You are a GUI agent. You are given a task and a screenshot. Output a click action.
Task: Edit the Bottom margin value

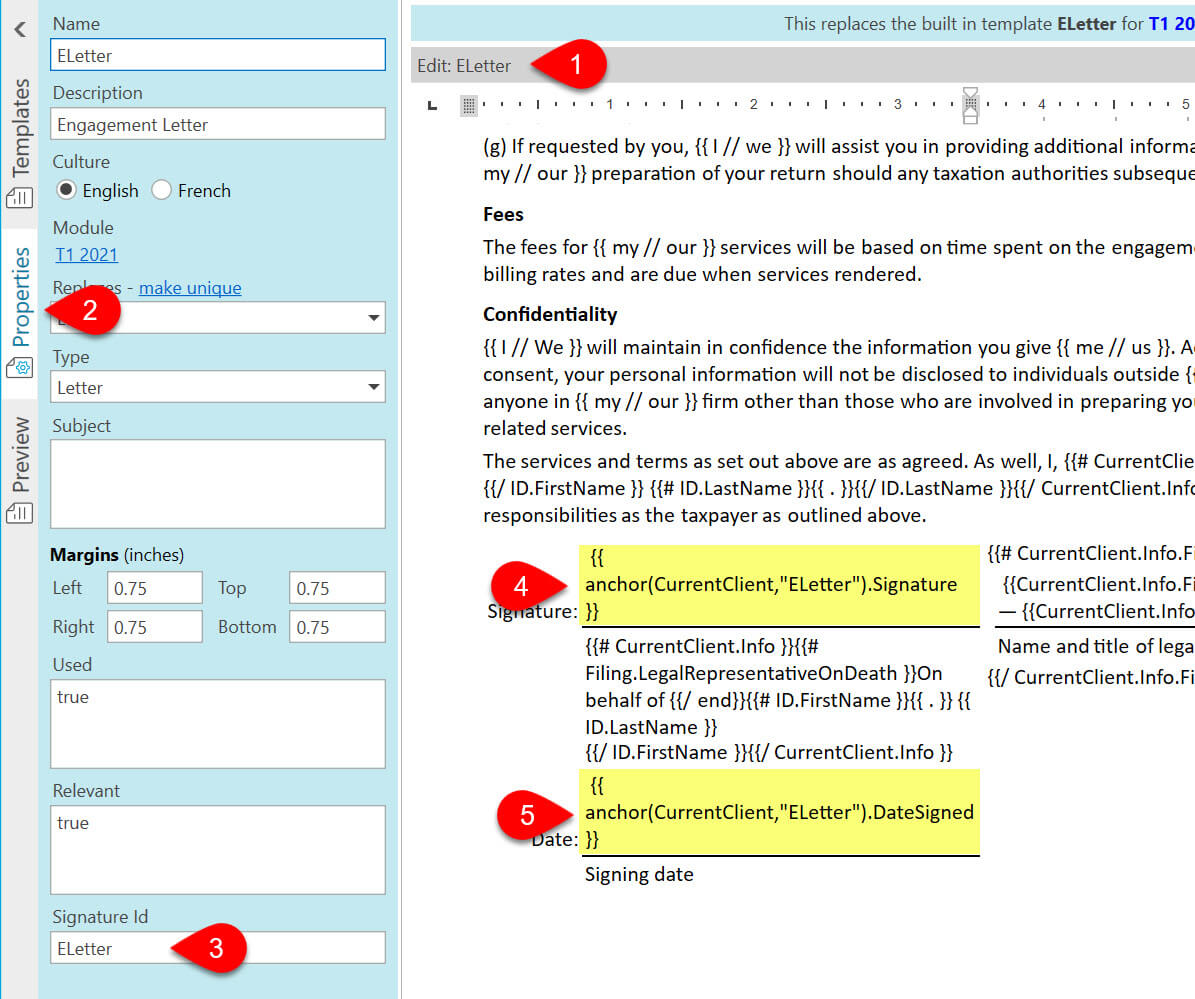(338, 627)
